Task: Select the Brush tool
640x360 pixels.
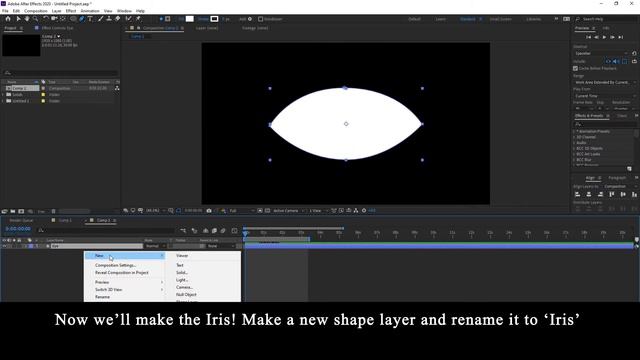Action: 100,19
